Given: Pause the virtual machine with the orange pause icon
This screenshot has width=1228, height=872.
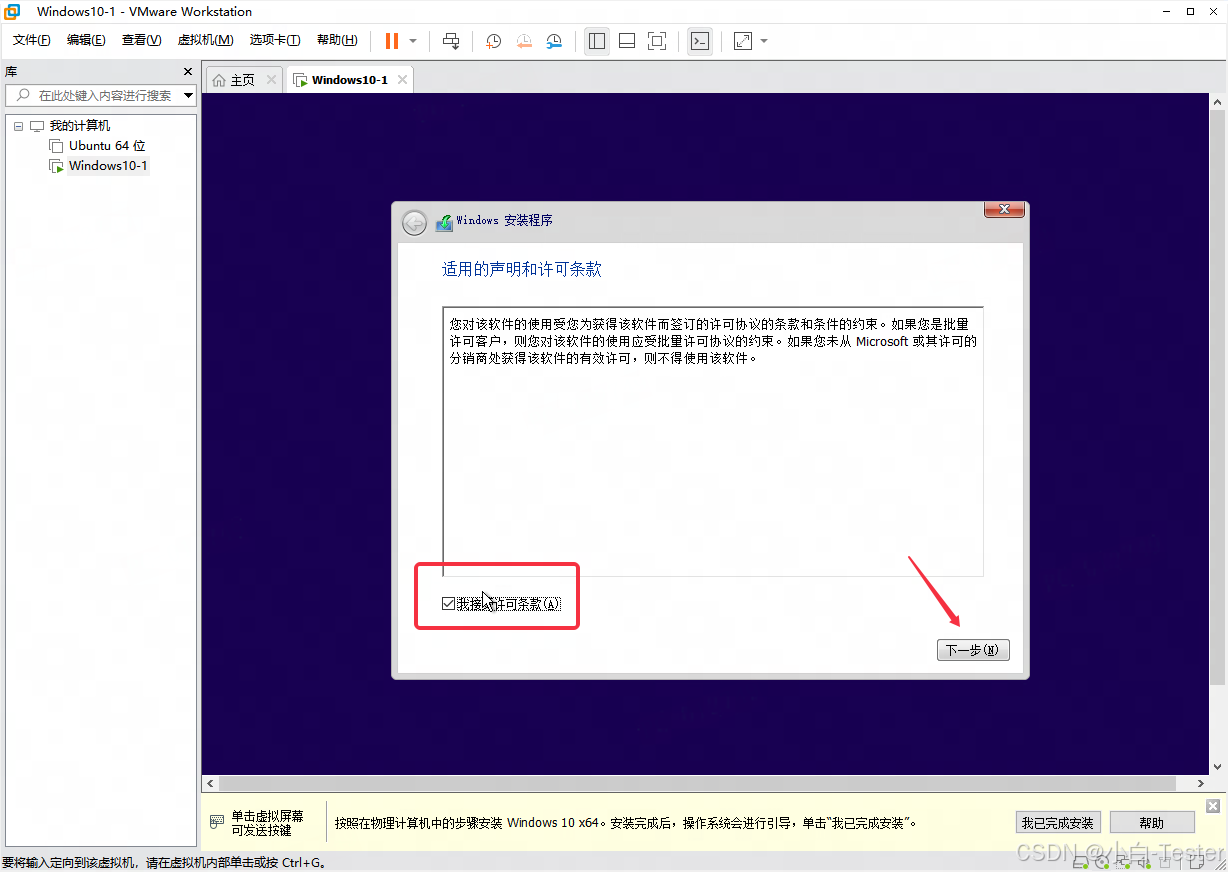Looking at the screenshot, I should coord(392,41).
